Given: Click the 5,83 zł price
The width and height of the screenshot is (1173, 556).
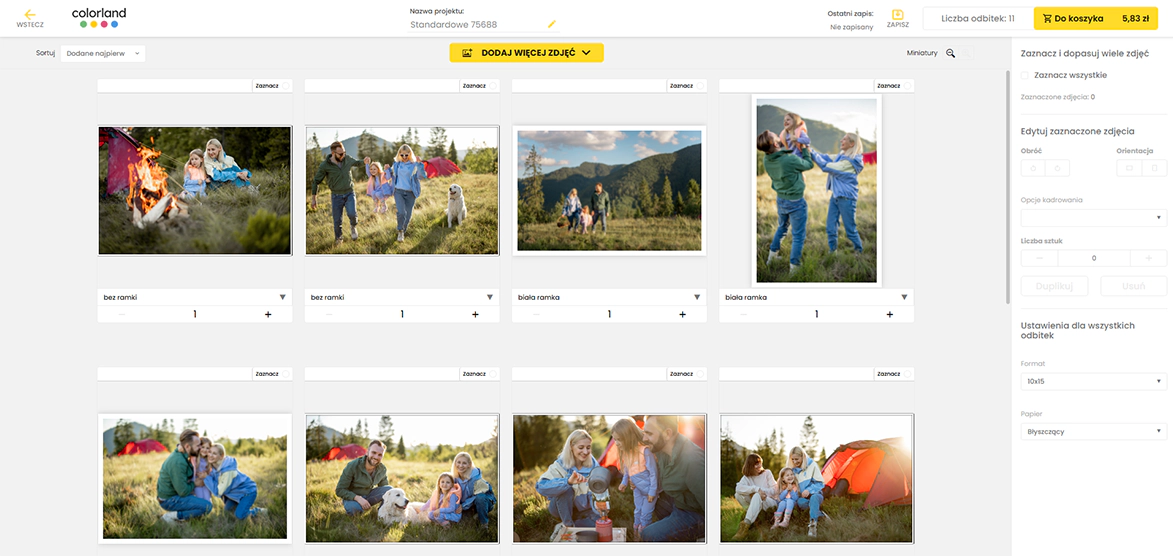Looking at the screenshot, I should point(1136,19).
